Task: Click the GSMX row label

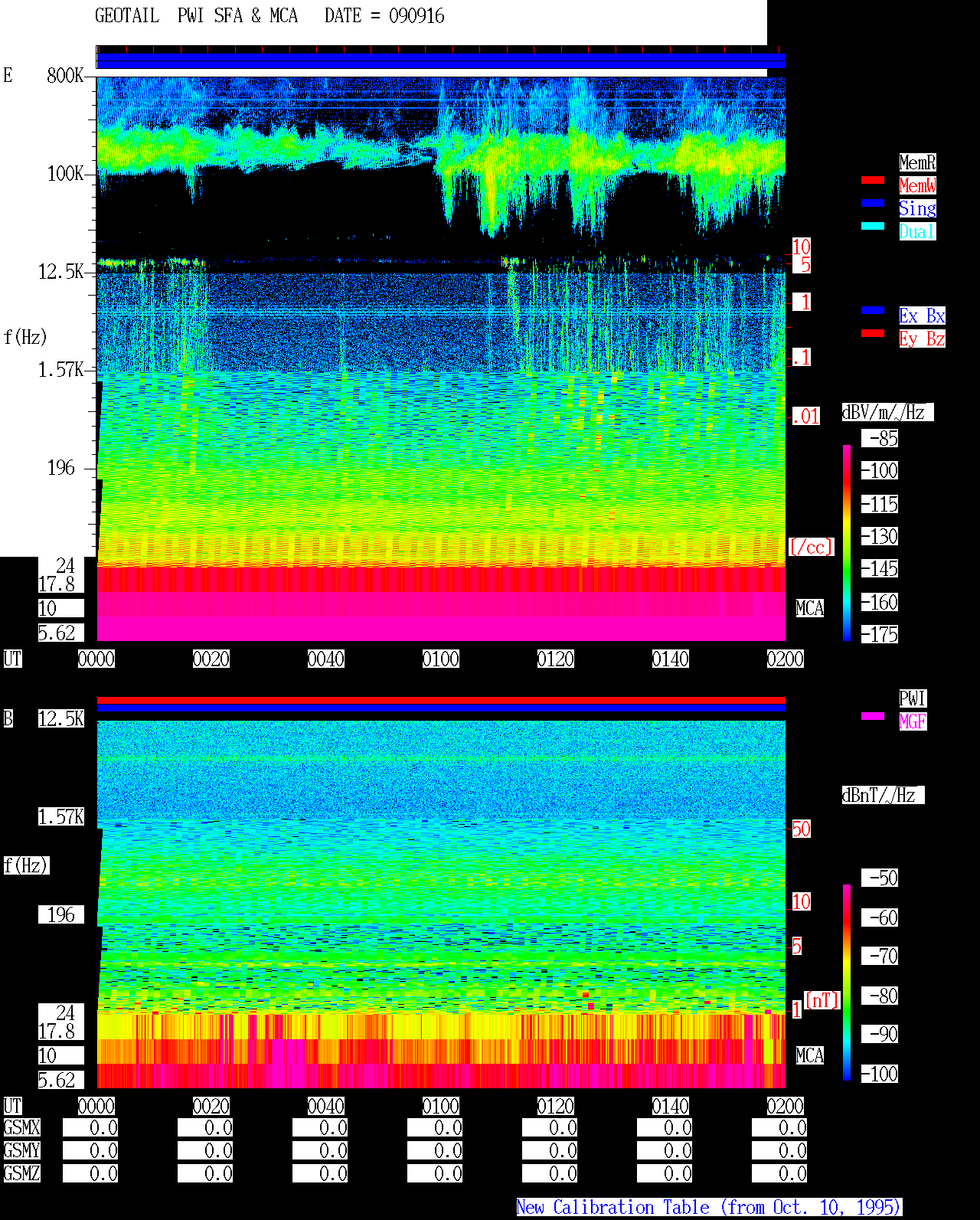Action: [21, 1127]
